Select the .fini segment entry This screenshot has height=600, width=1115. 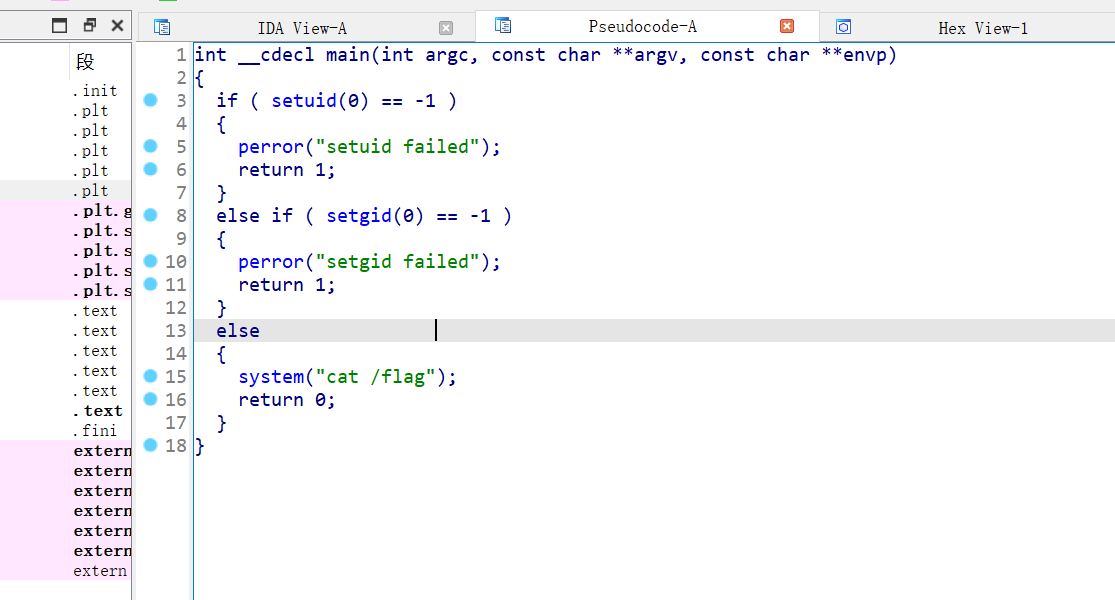(x=94, y=431)
